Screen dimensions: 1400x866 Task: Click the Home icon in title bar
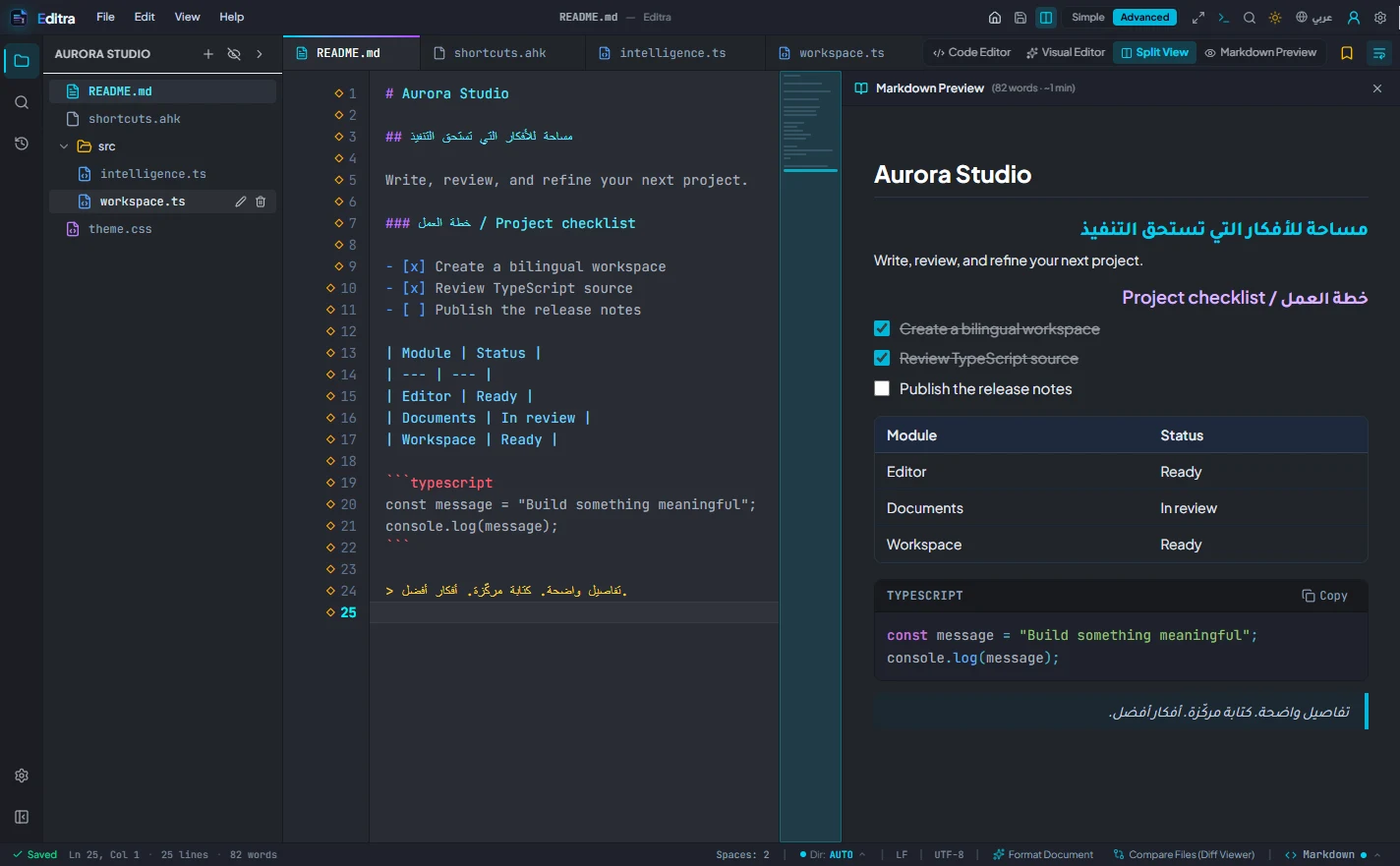click(995, 18)
